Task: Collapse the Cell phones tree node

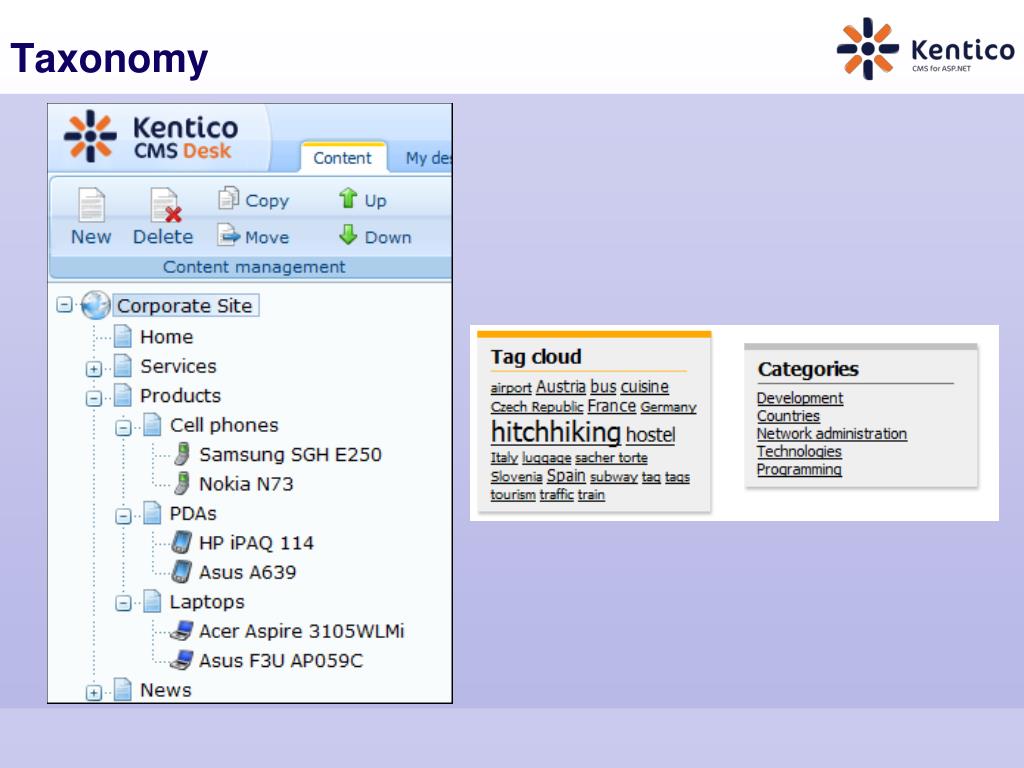Action: point(123,428)
